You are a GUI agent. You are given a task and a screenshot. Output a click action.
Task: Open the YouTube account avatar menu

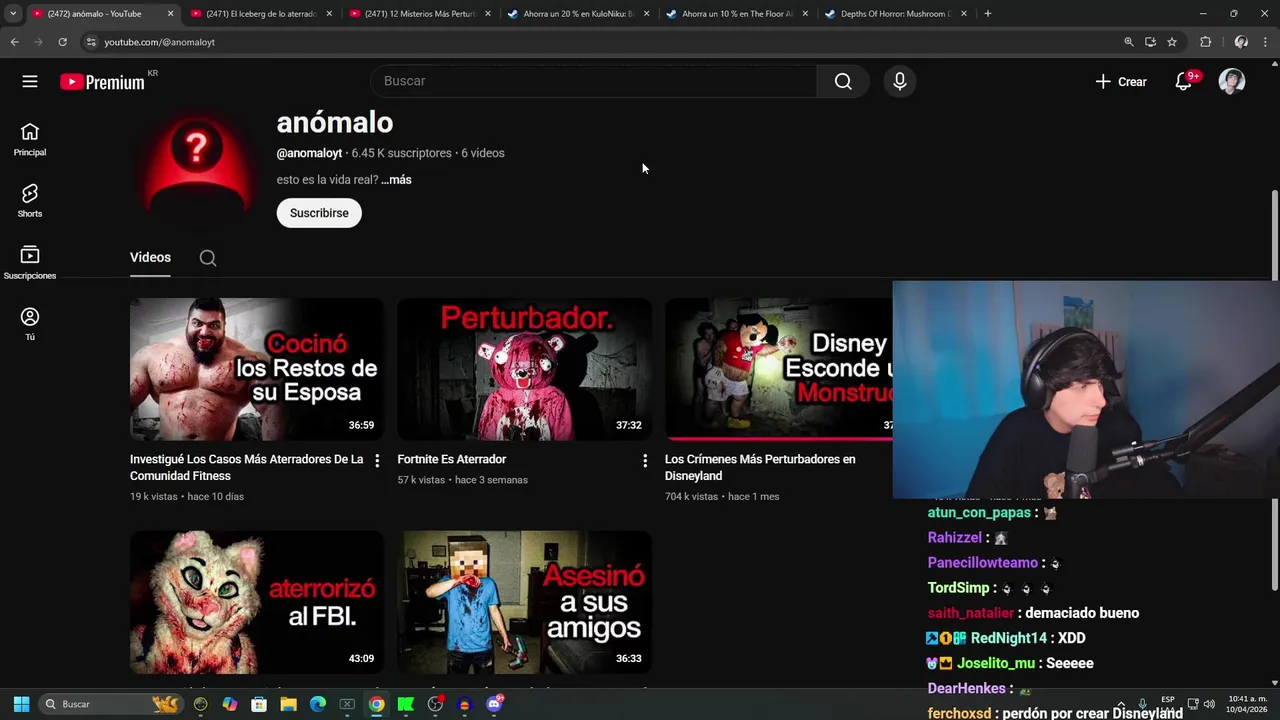(x=1232, y=81)
